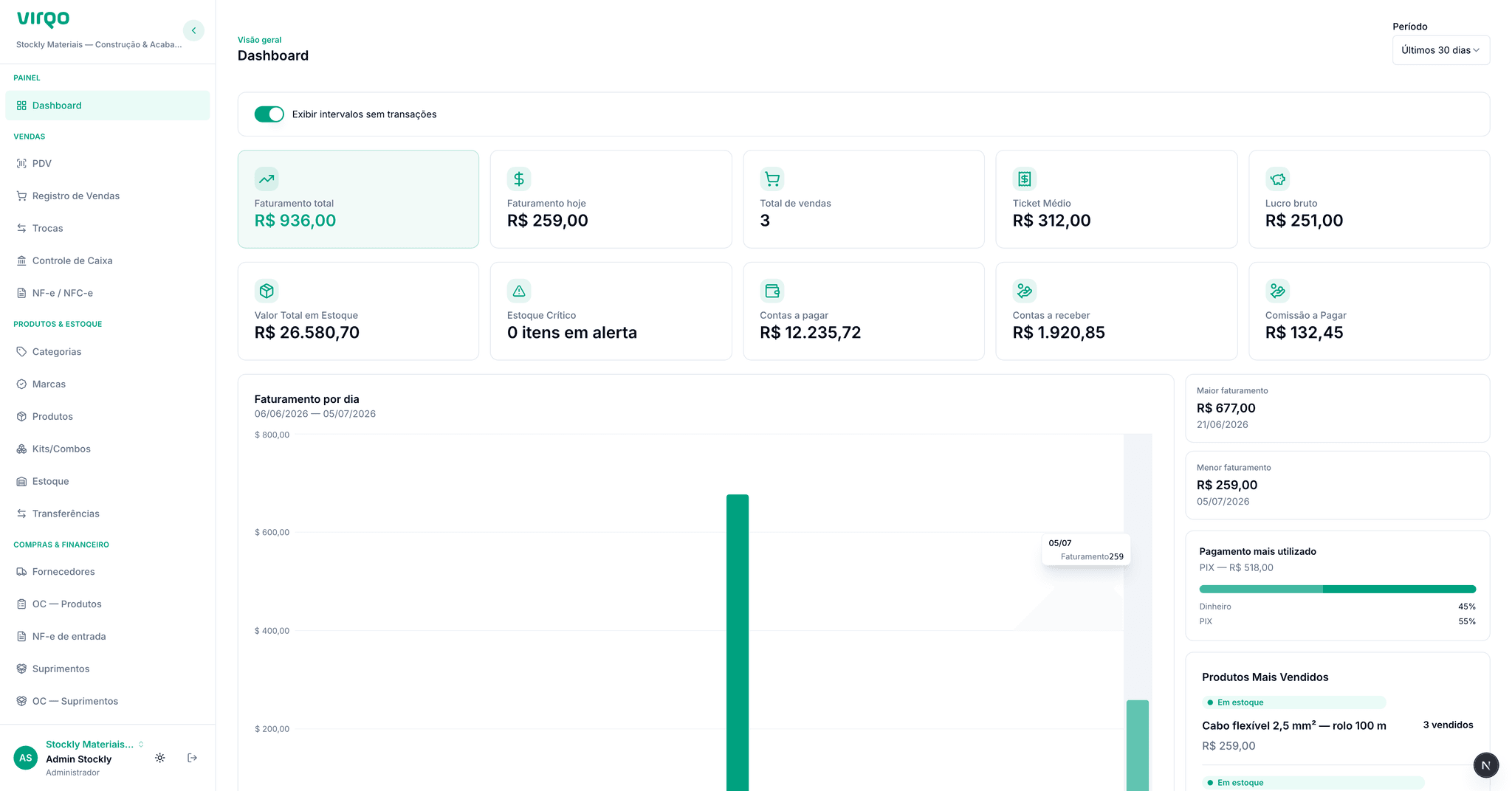Screen dimensions: 1512x791
Task: Click the tall 21/06 revenue bar
Action: pos(738,642)
